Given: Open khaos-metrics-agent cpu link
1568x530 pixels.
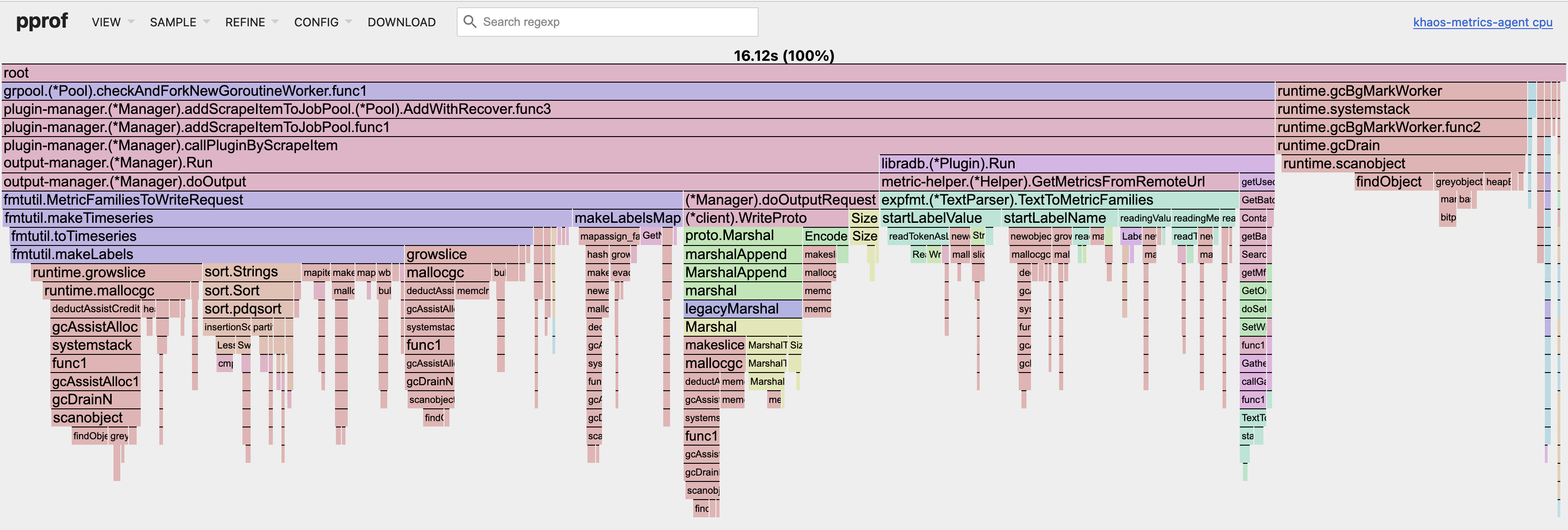Looking at the screenshot, I should (1482, 23).
